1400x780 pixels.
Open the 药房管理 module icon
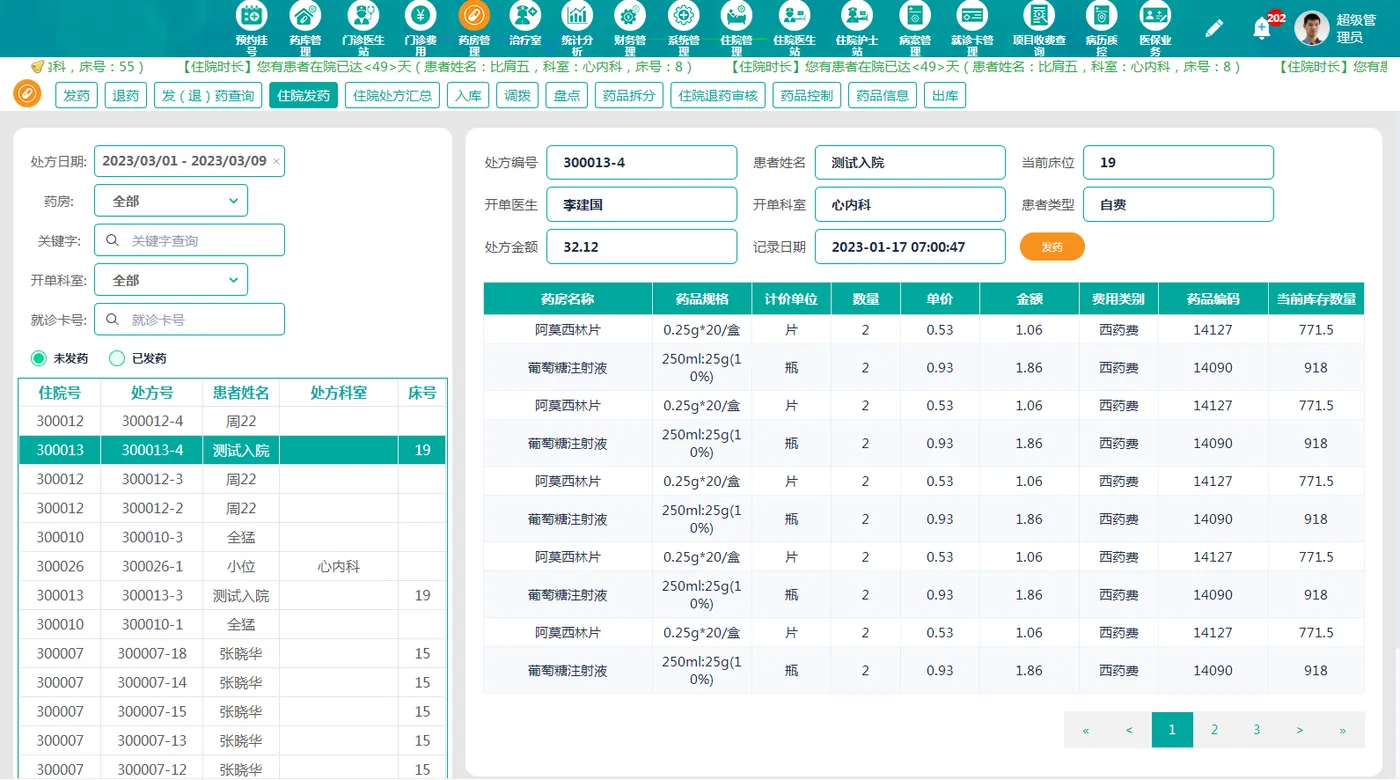pyautogui.click(x=474, y=16)
